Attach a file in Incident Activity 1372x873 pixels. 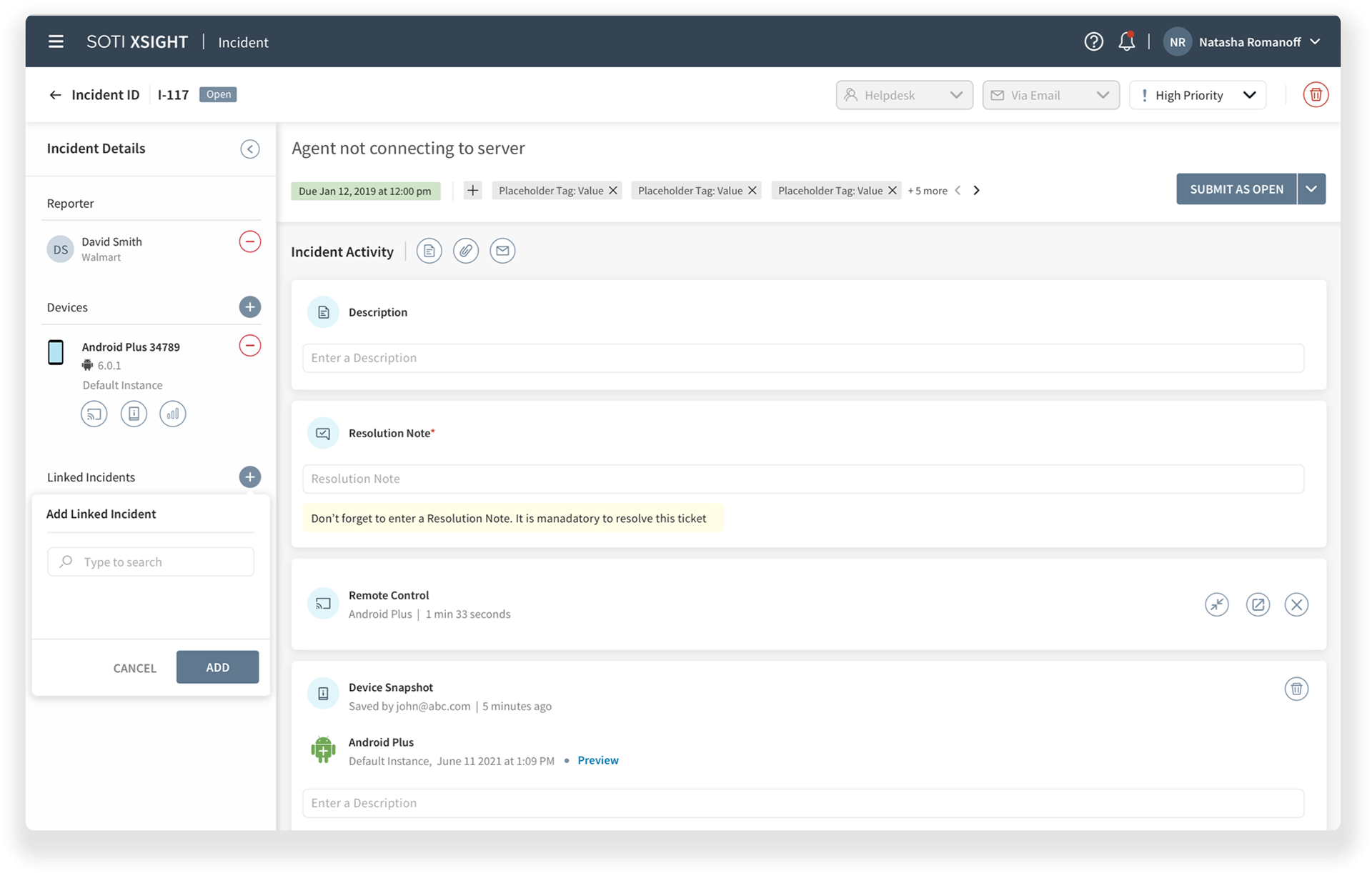tap(466, 251)
